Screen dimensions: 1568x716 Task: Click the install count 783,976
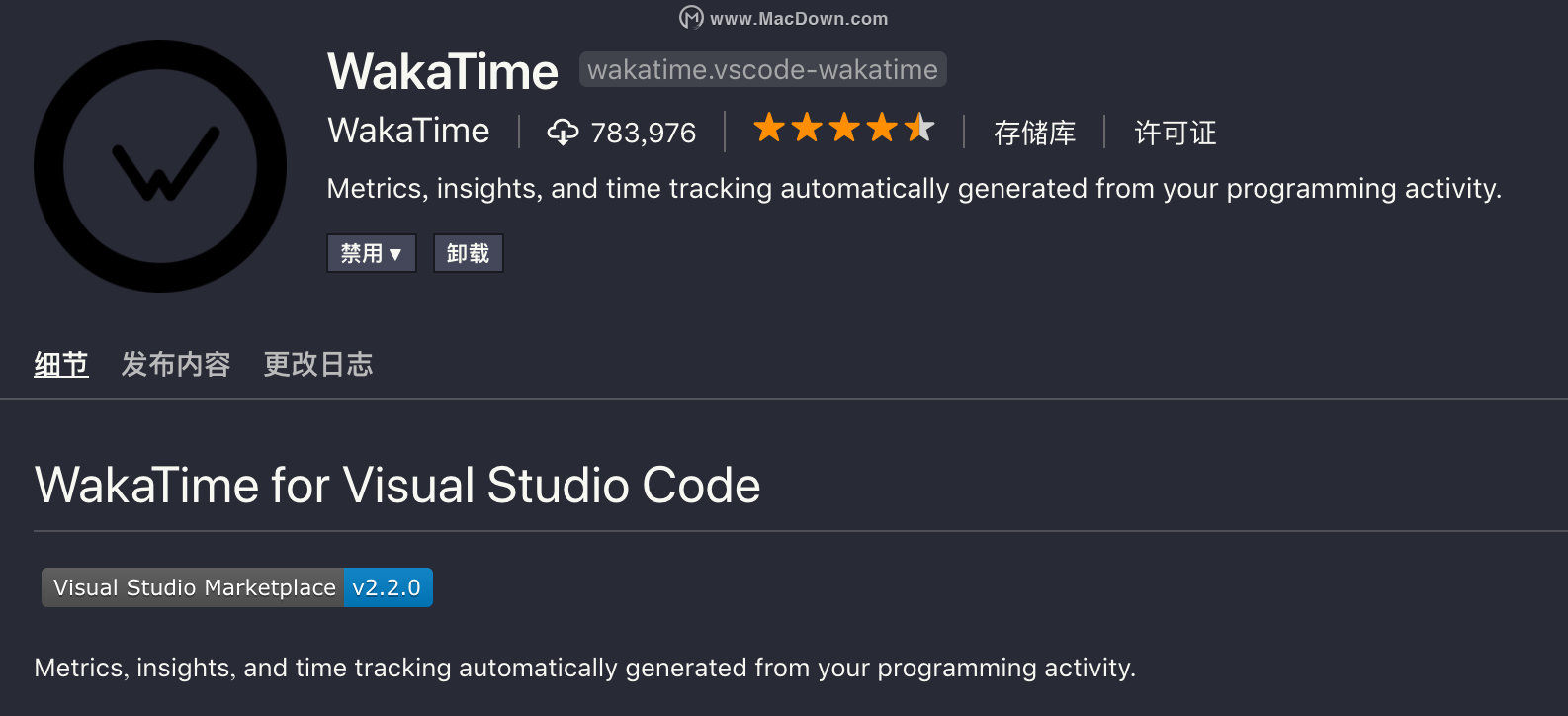pyautogui.click(x=644, y=133)
